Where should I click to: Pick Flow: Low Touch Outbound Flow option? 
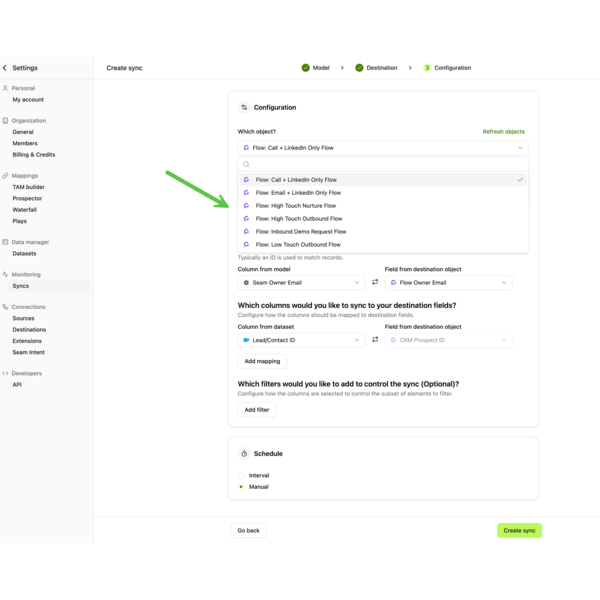pyautogui.click(x=298, y=245)
